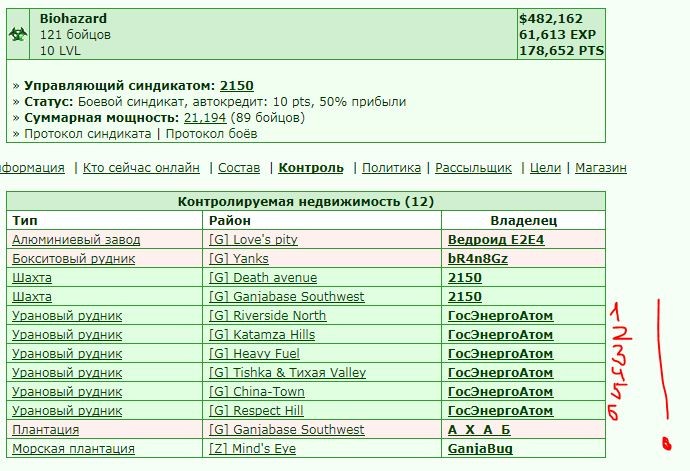Open the Политика tab
The width and height of the screenshot is (690, 471).
pos(391,168)
